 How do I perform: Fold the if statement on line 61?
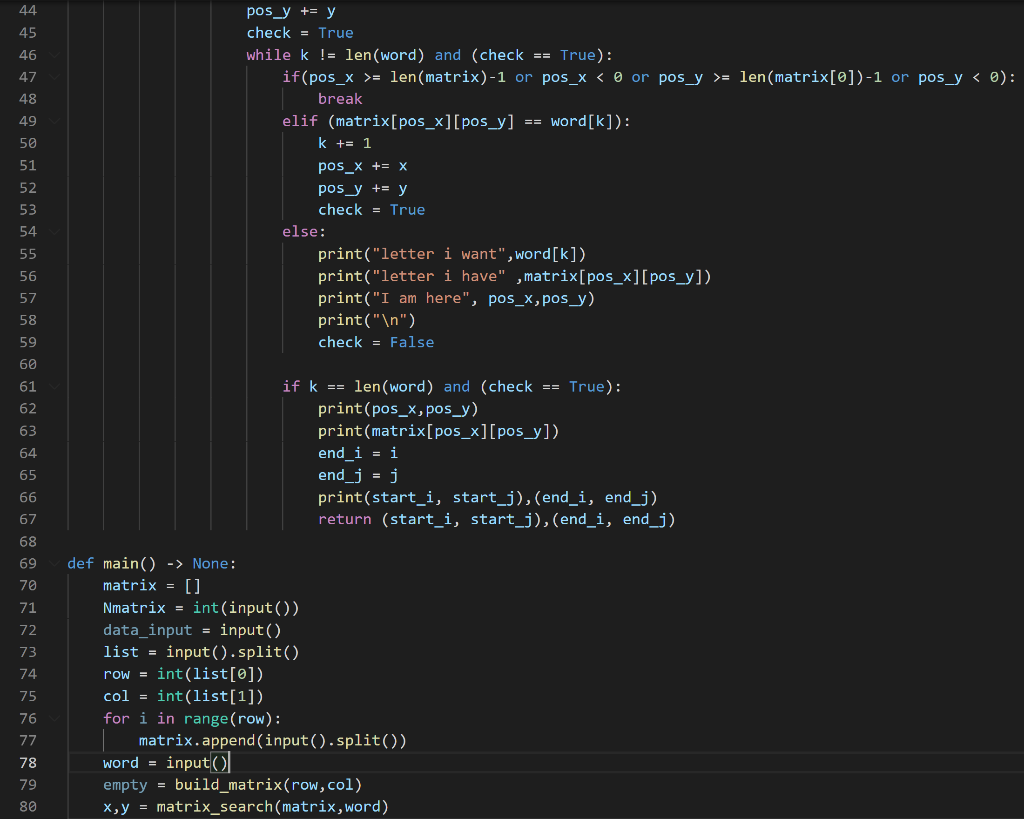tap(55, 386)
